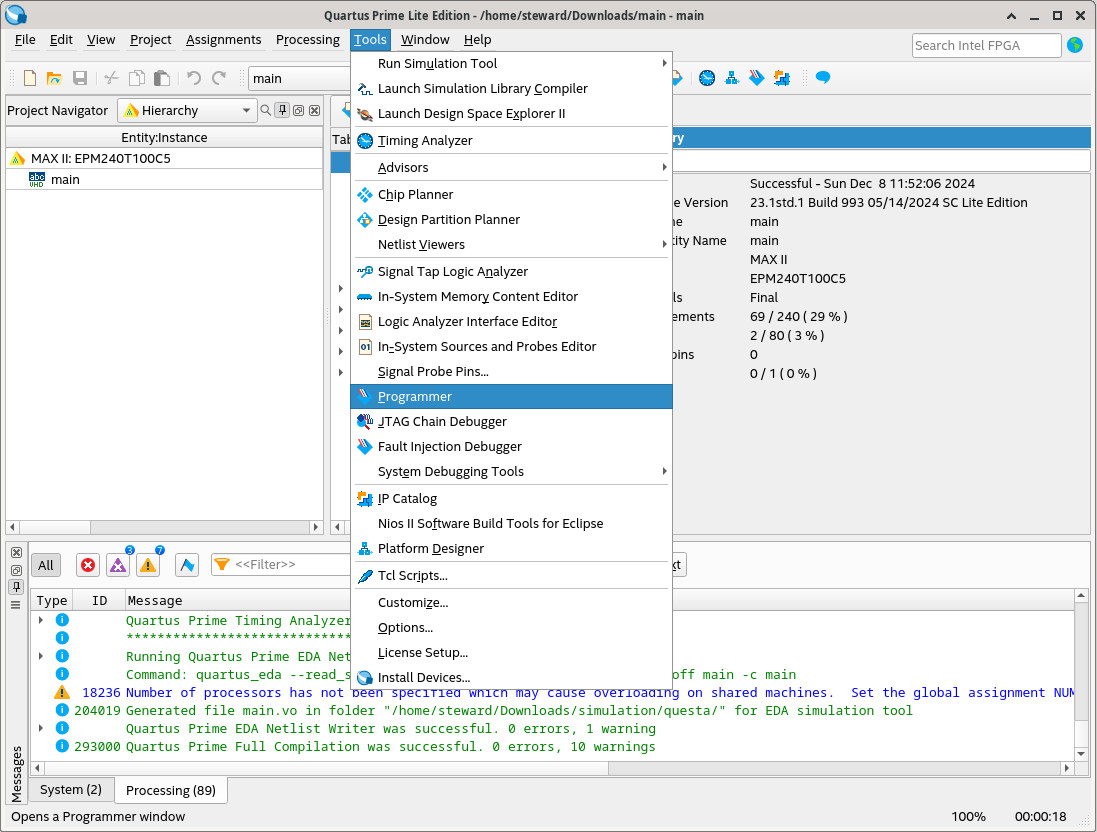This screenshot has height=832, width=1097.
Task: Open Signal Tap Logic Analyzer
Action: pos(511,272)
